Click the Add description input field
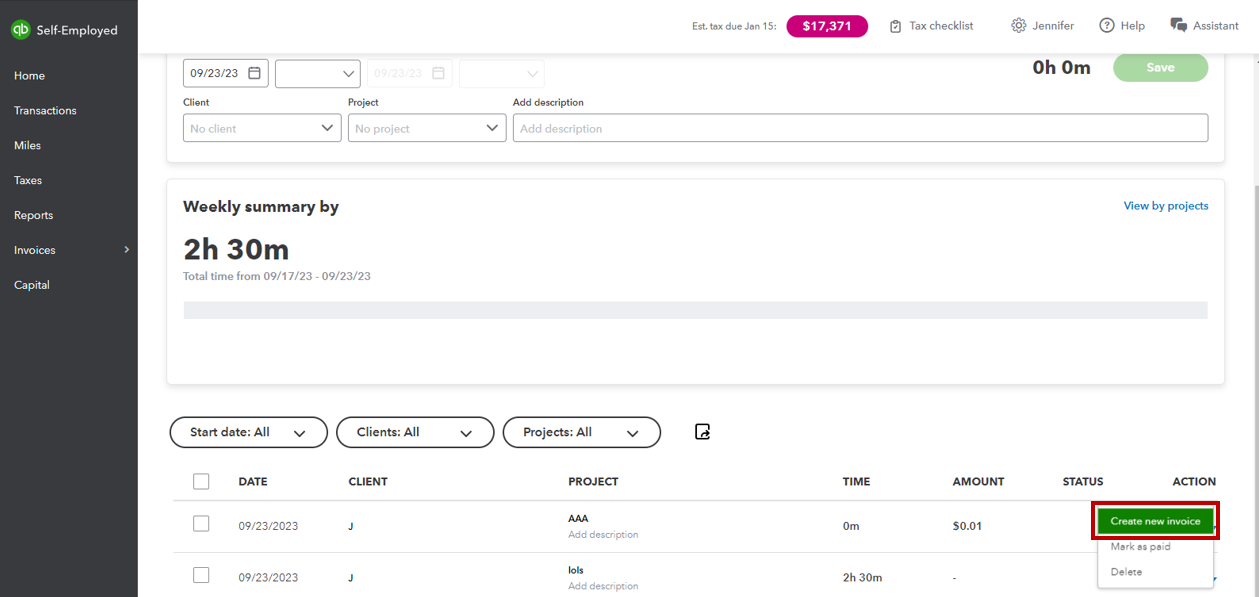This screenshot has width=1259, height=597. (860, 128)
